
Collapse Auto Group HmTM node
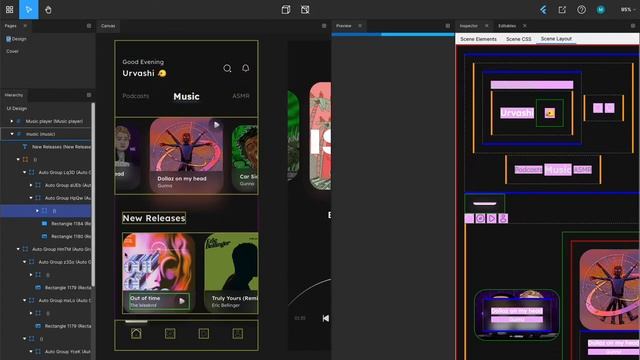point(18,249)
